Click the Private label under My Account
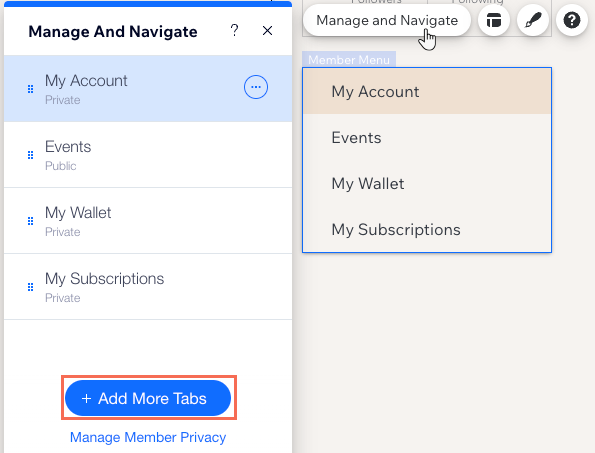 [x=63, y=100]
